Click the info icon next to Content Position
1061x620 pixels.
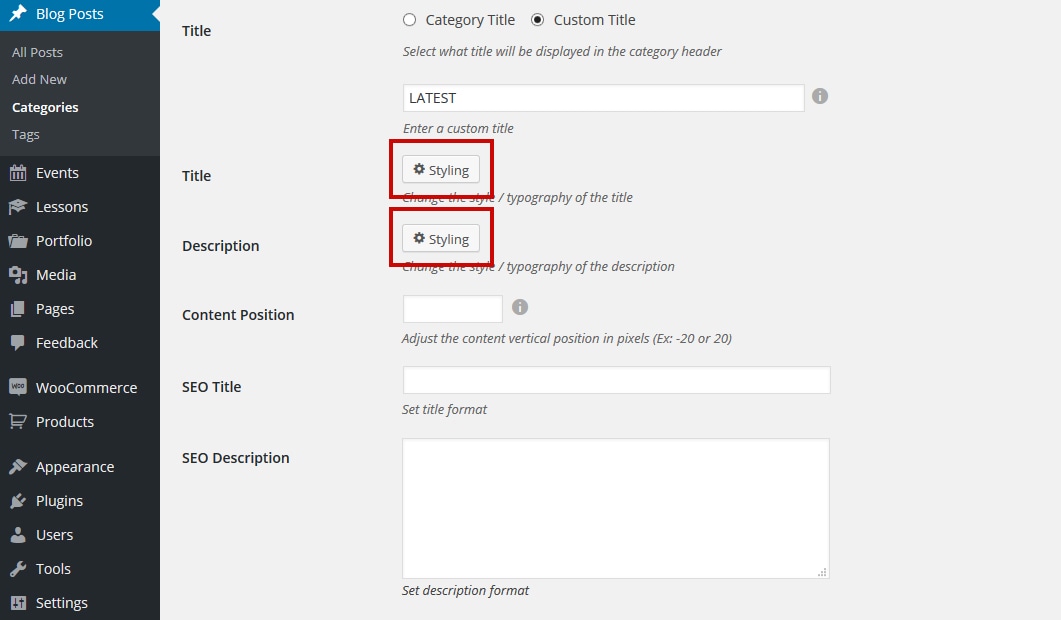pyautogui.click(x=520, y=307)
